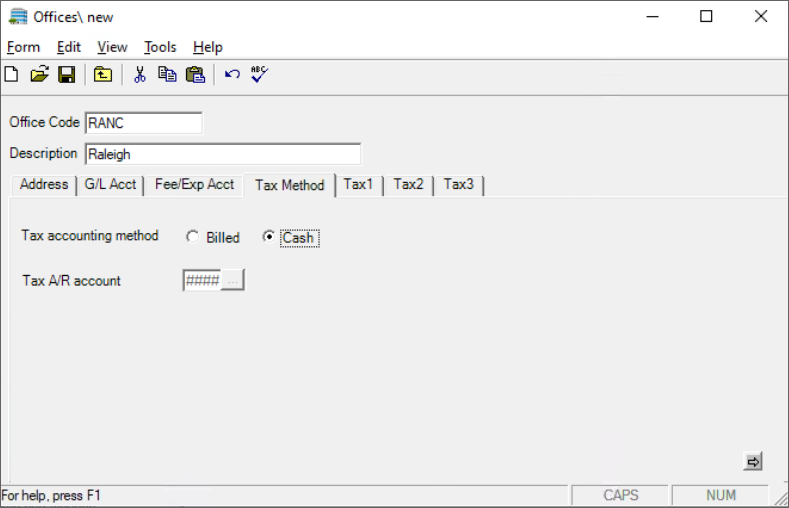
Task: Undo the last change via toolbar
Action: click(x=232, y=75)
